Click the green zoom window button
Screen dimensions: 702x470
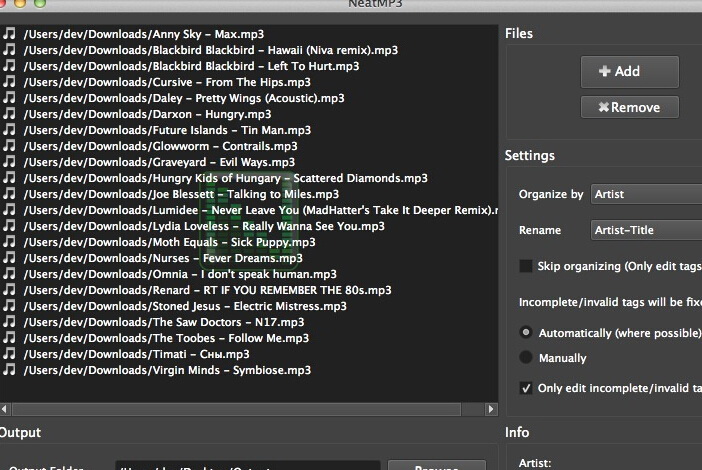tap(40, 4)
